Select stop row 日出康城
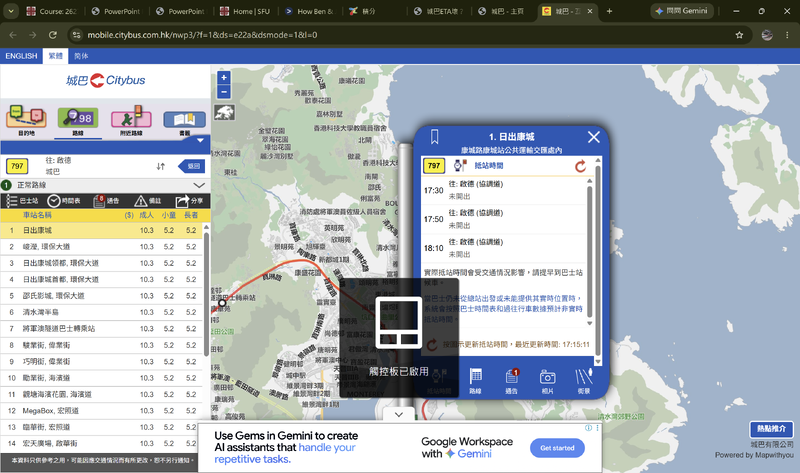The image size is (800, 473). [102, 230]
